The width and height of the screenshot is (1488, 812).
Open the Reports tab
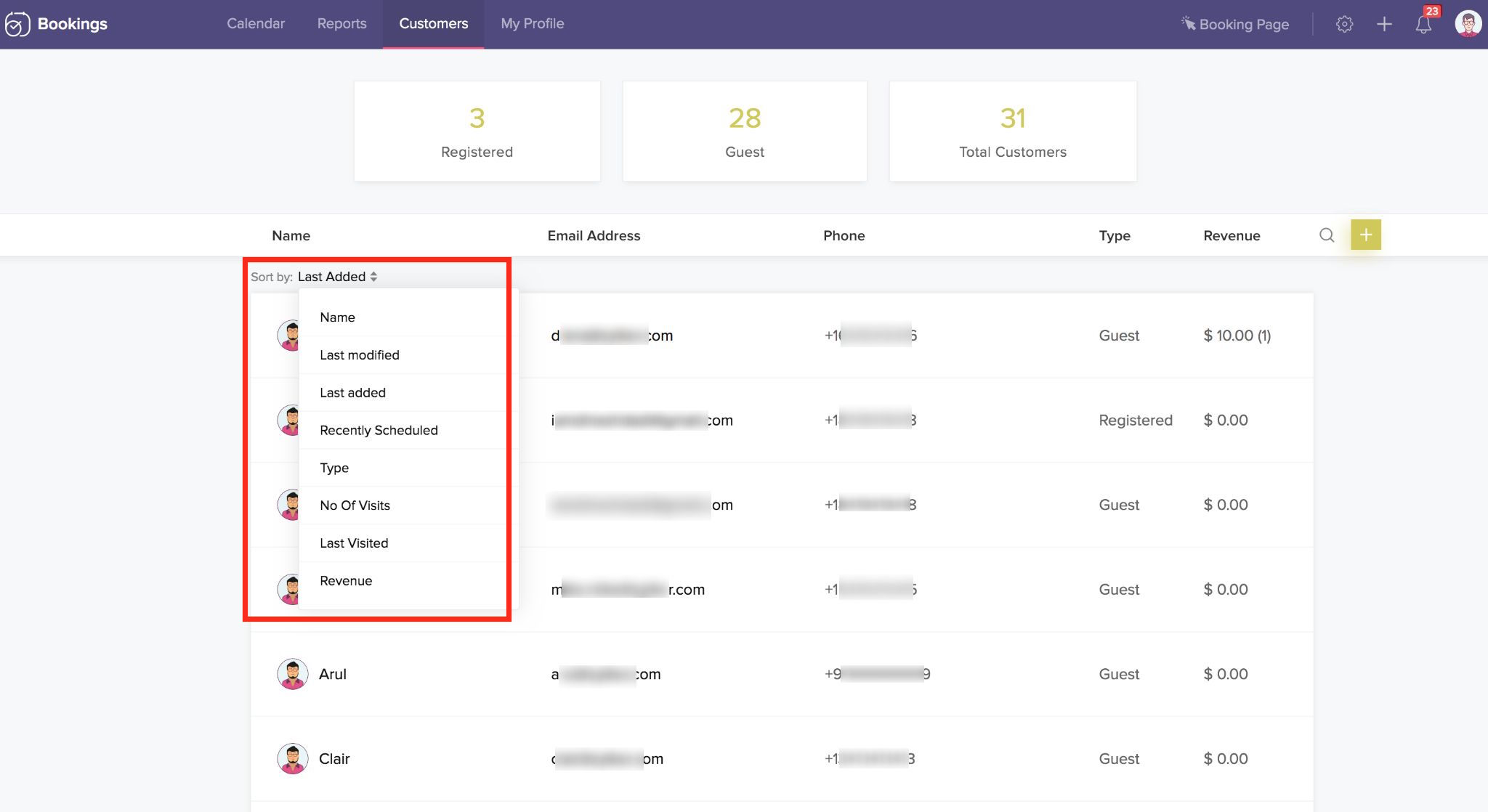coord(341,23)
